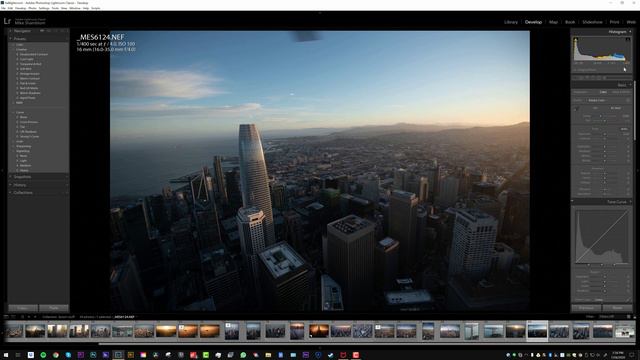The image size is (640, 360).
Task: Hide the module picker with top edge arrow
Action: point(320,13)
